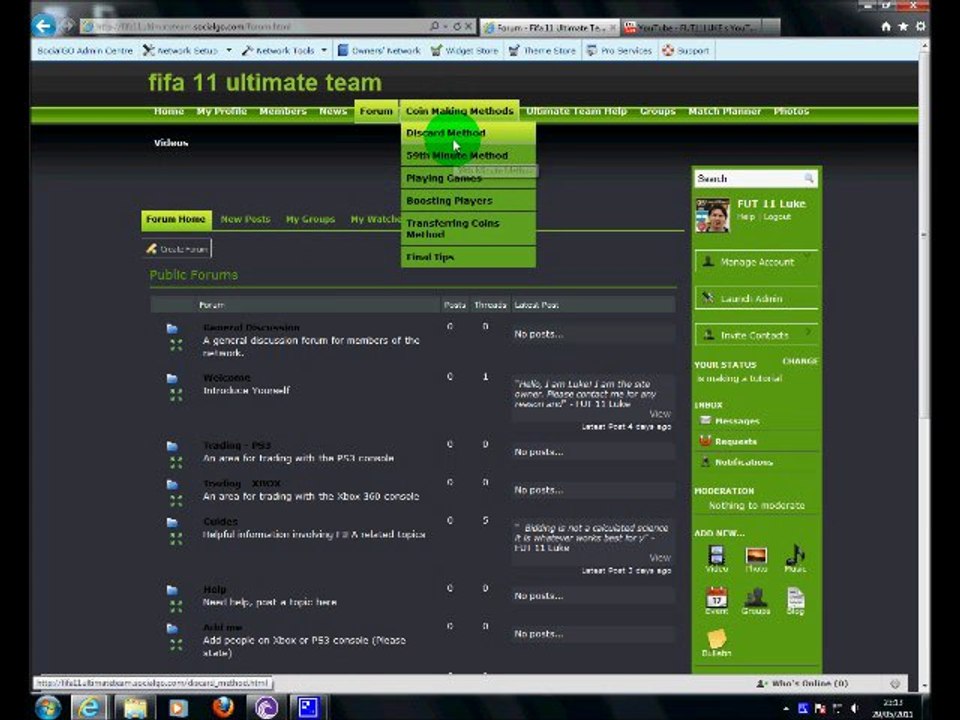Click folder icon beside General Discussion forum
The width and height of the screenshot is (960, 720).
[172, 329]
